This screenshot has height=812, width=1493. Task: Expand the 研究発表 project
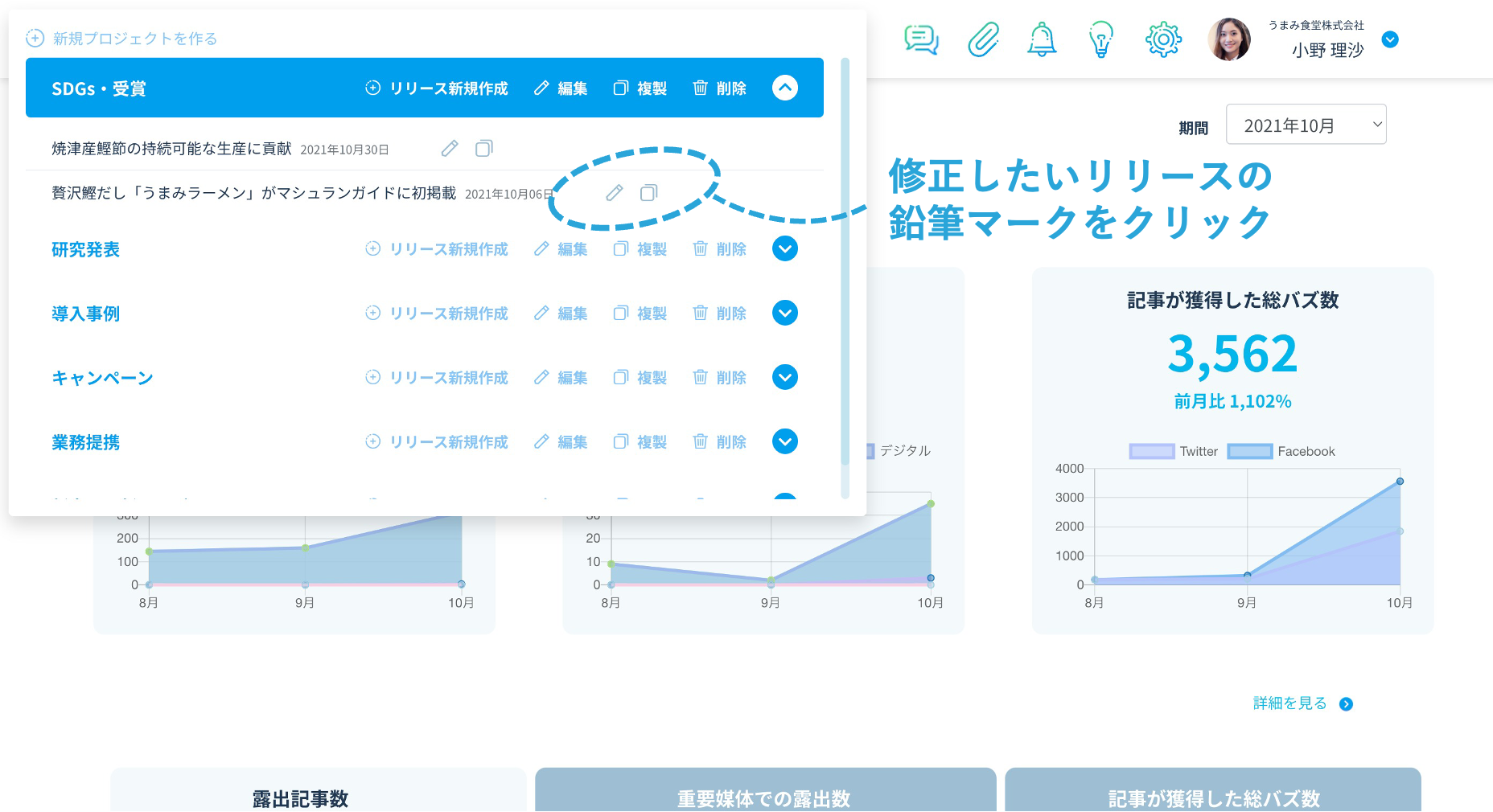click(x=785, y=248)
